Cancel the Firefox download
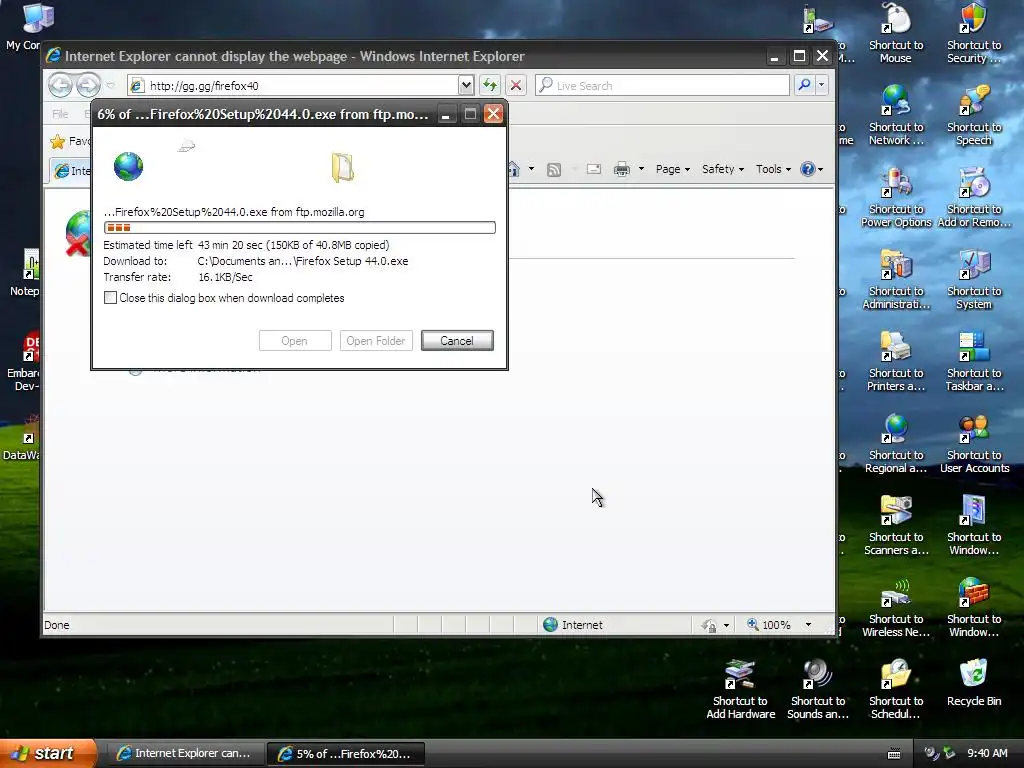Image resolution: width=1024 pixels, height=768 pixels. point(457,340)
